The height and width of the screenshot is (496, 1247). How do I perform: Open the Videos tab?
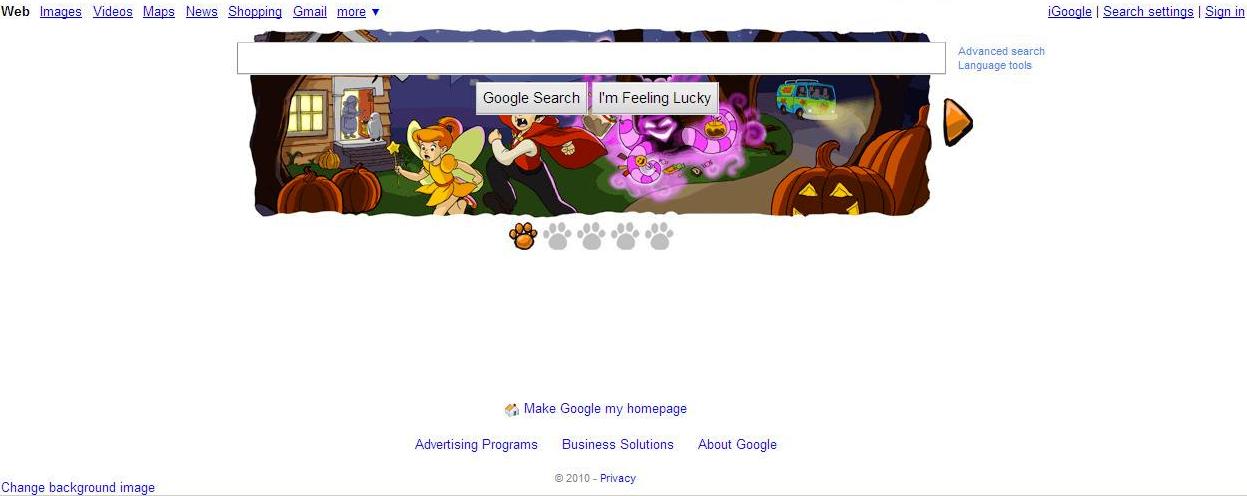tap(113, 12)
